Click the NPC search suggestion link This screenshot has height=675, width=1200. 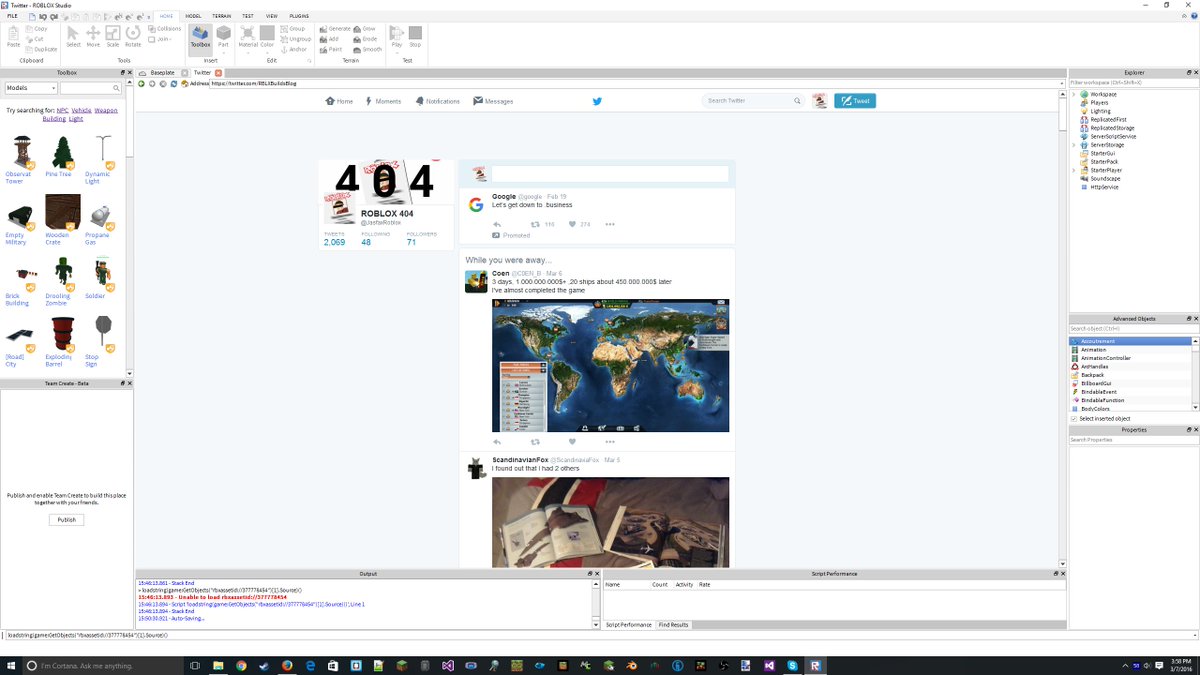[x=62, y=110]
